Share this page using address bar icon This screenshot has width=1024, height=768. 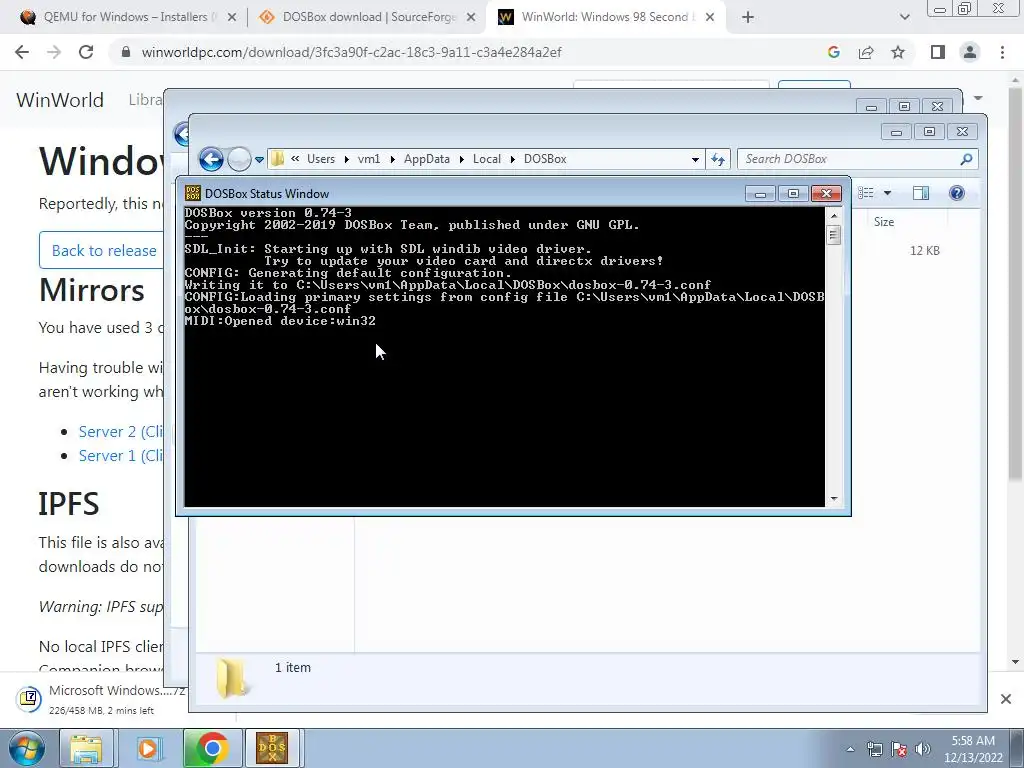(866, 52)
